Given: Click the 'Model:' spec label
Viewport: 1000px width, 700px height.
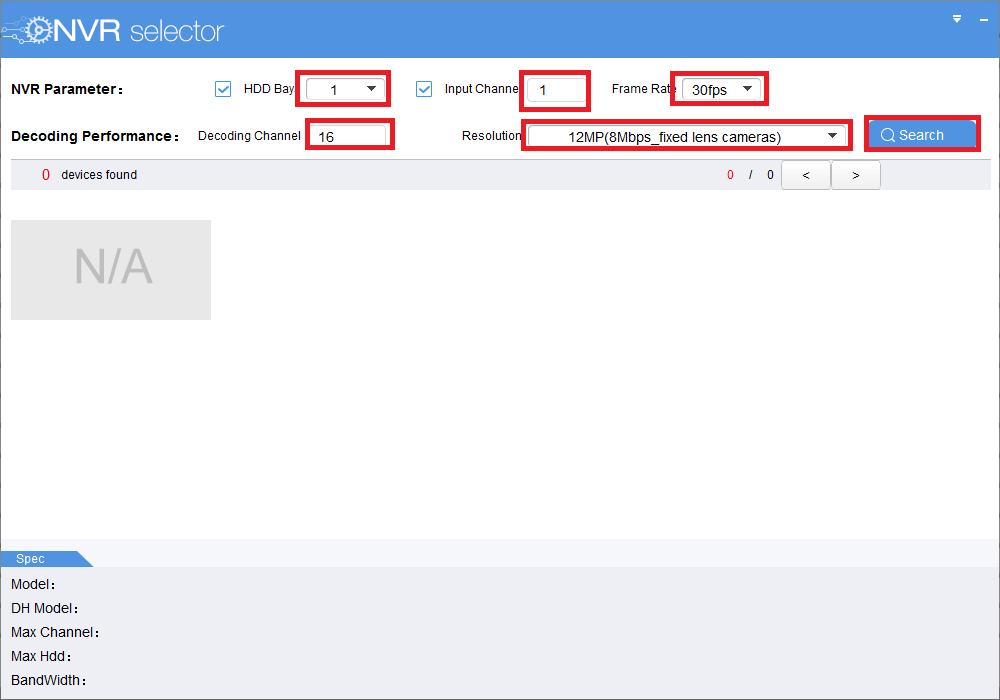Looking at the screenshot, I should [33, 584].
